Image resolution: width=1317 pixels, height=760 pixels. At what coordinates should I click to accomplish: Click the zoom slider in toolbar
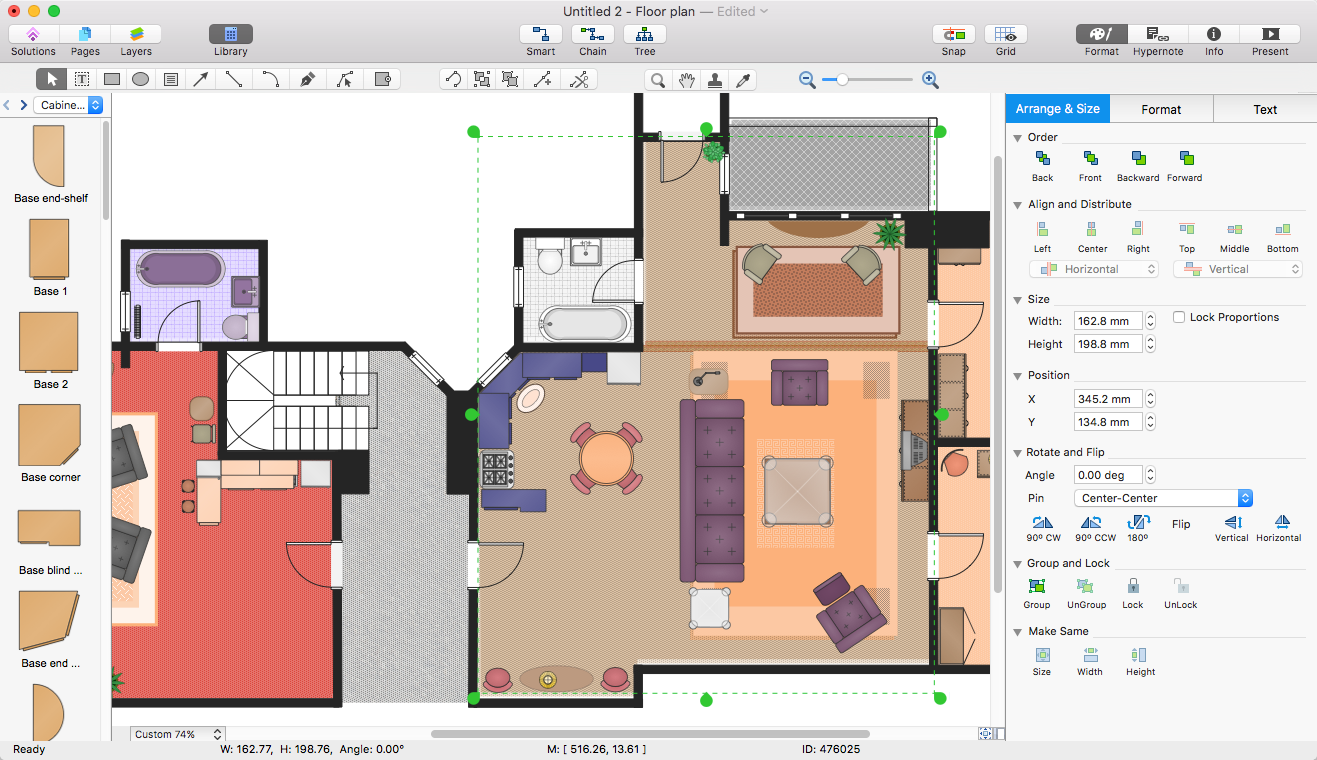click(x=868, y=80)
